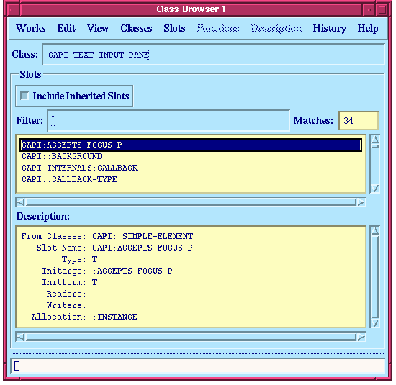The height and width of the screenshot is (385, 396).
Task: Click the slots list scroll-left arrow
Action: click(x=20, y=202)
